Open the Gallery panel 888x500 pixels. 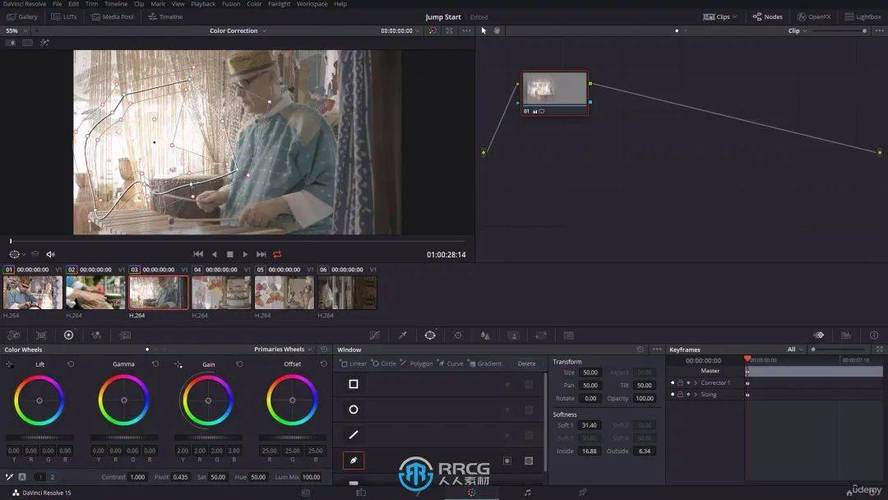[23, 17]
